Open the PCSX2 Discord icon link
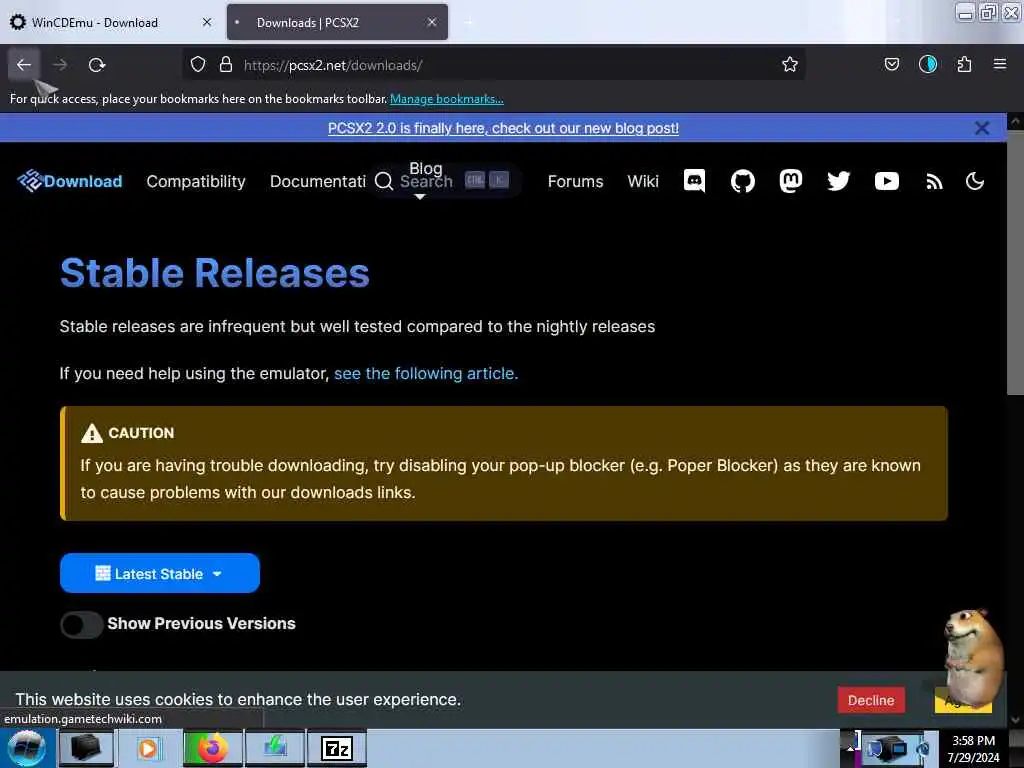The height and width of the screenshot is (768, 1024). tap(694, 181)
